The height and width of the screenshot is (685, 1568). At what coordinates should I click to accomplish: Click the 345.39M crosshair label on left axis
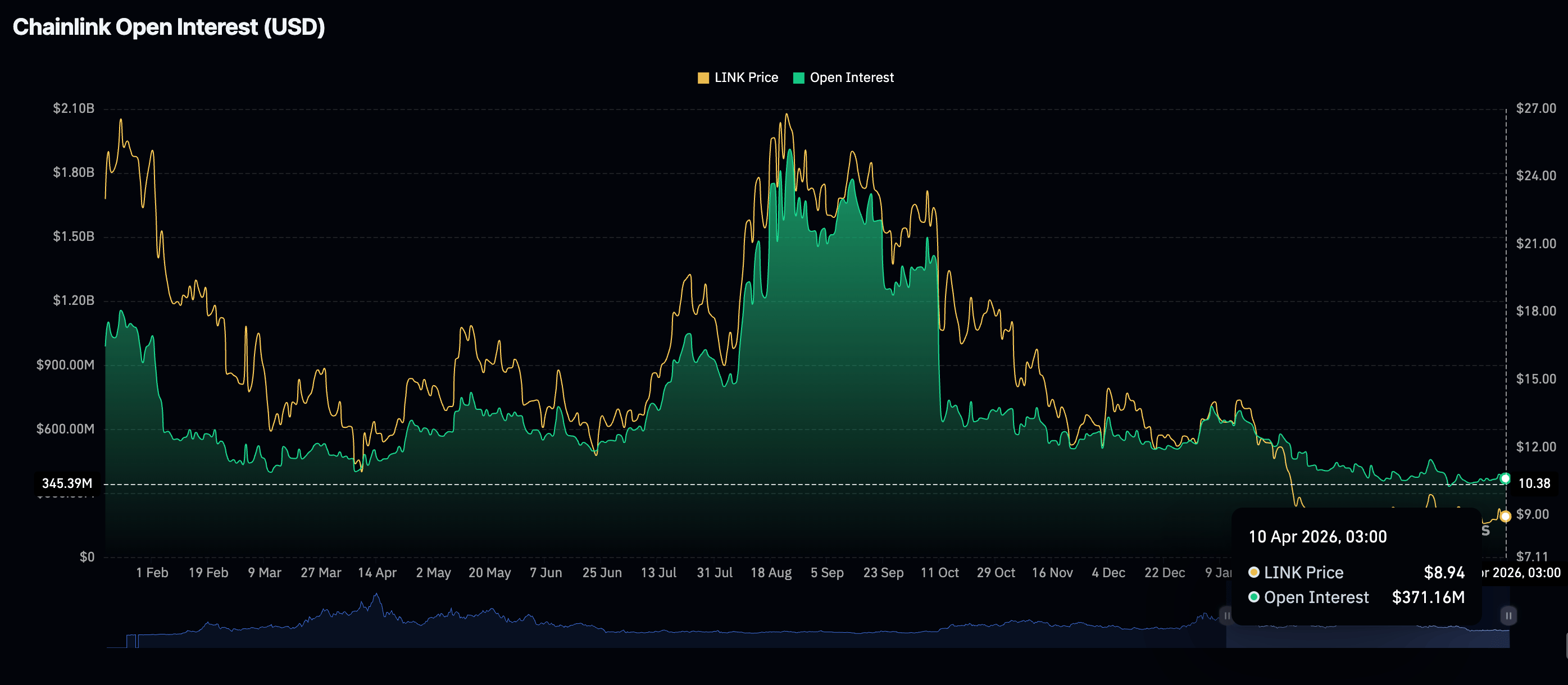coord(67,483)
